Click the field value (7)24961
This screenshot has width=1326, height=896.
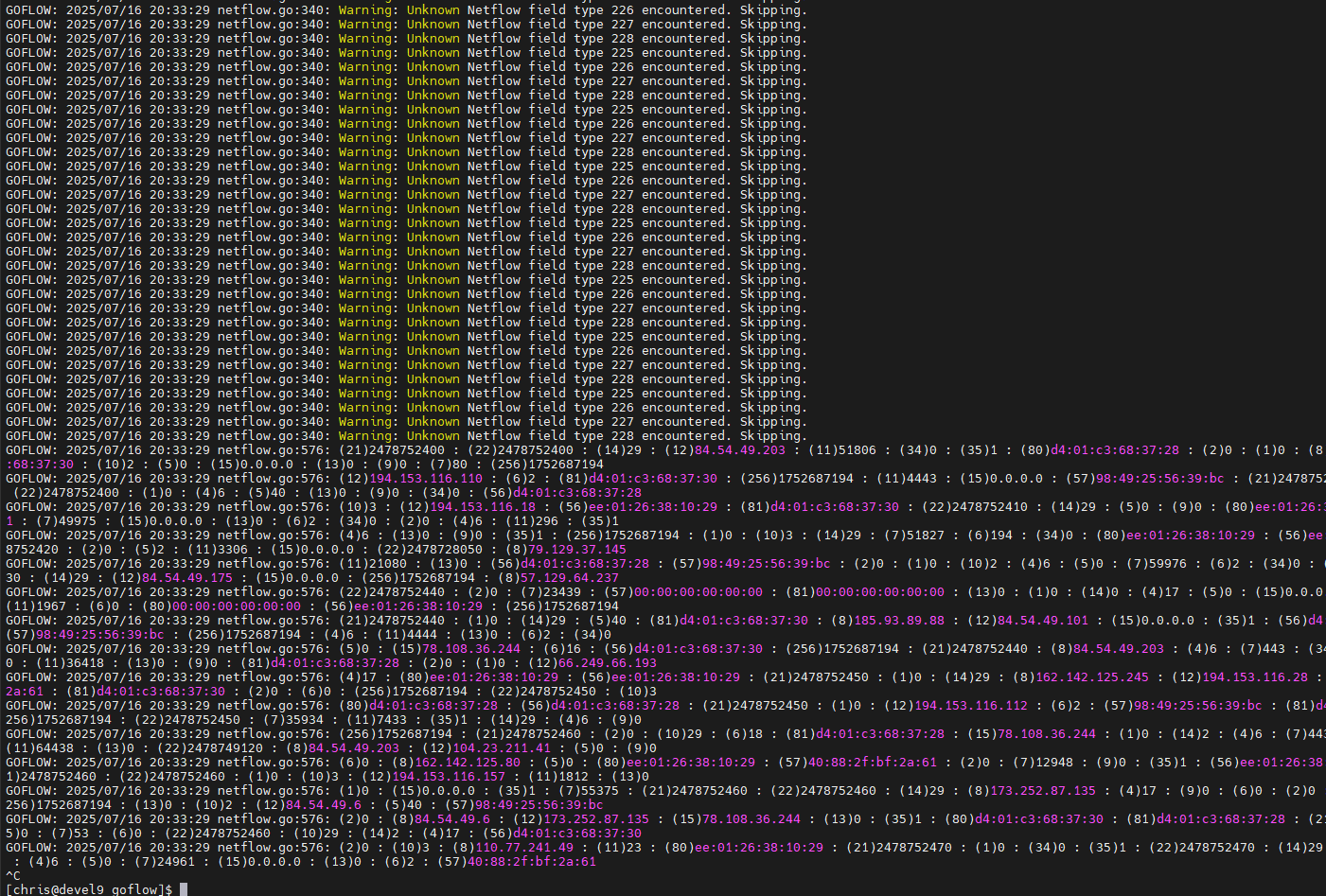coord(165,862)
